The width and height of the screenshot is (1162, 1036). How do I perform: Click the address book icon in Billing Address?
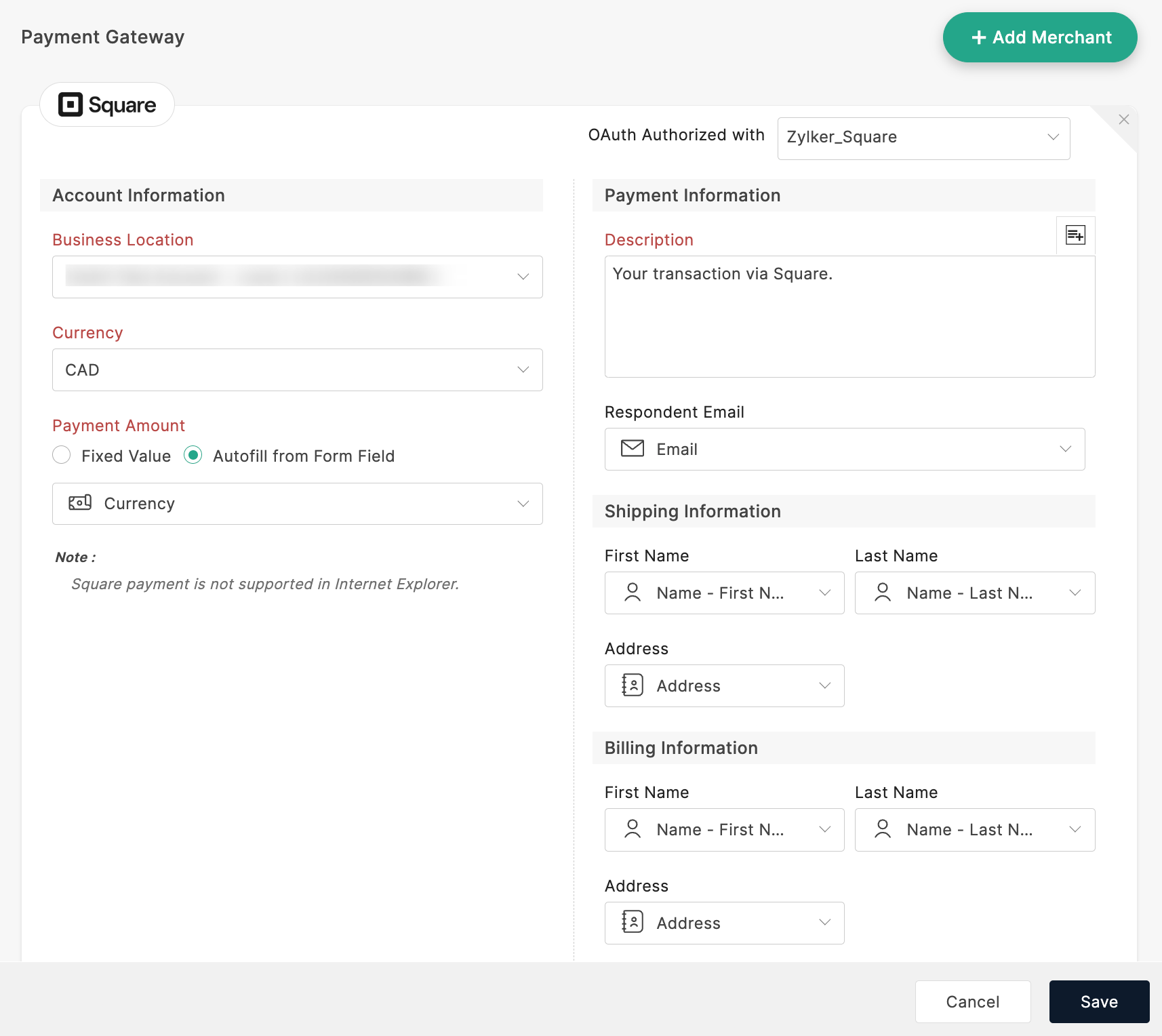click(633, 922)
